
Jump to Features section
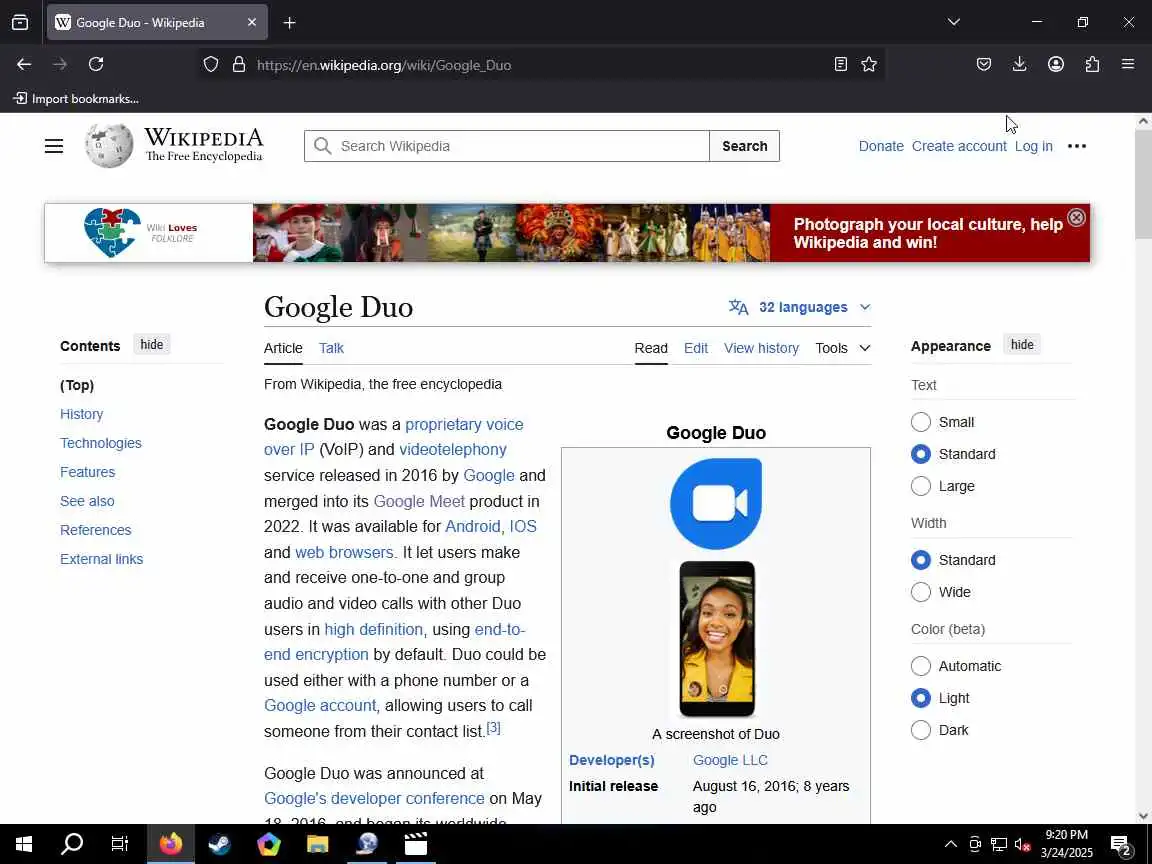point(87,472)
